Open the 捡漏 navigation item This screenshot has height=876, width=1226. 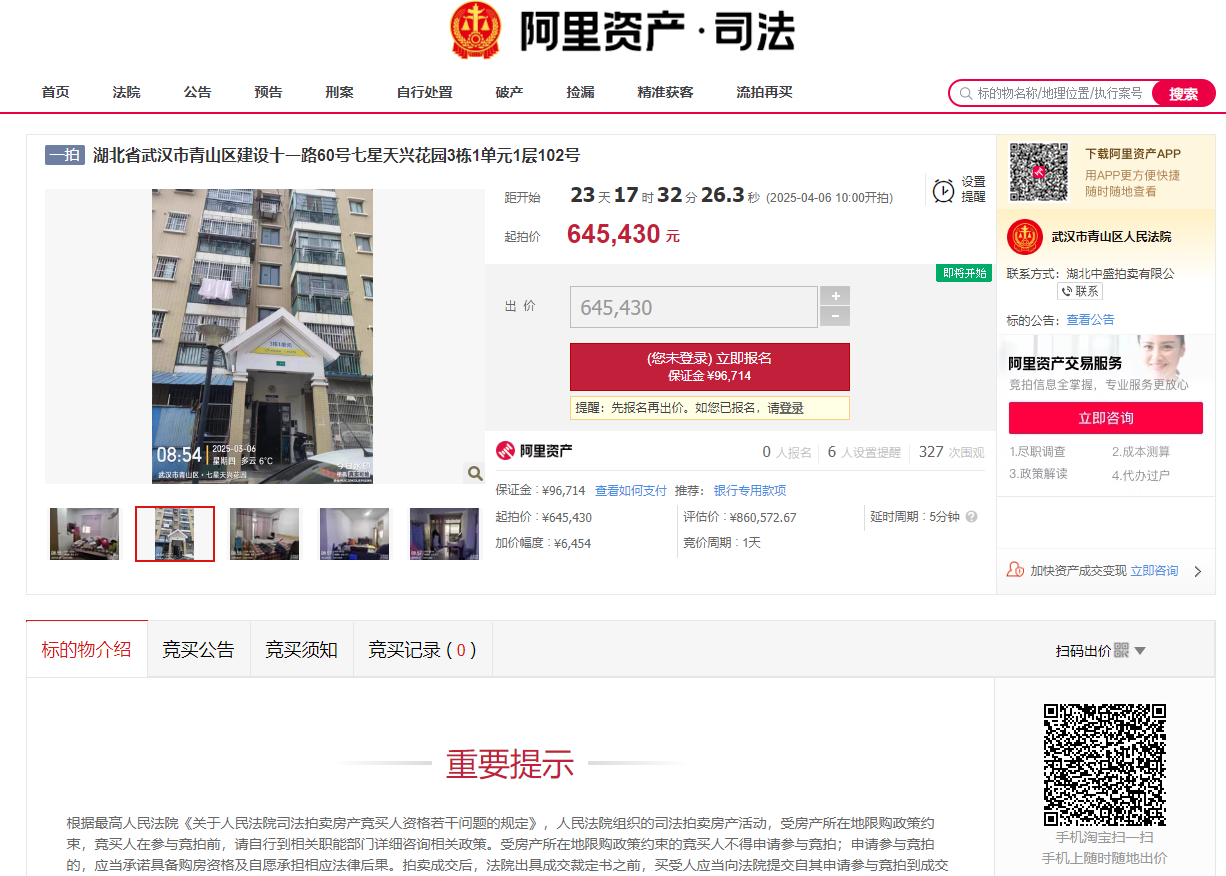click(x=581, y=92)
